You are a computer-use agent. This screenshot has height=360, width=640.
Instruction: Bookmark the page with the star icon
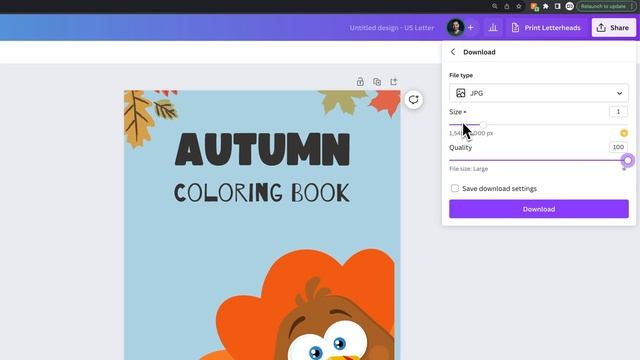coord(519,6)
